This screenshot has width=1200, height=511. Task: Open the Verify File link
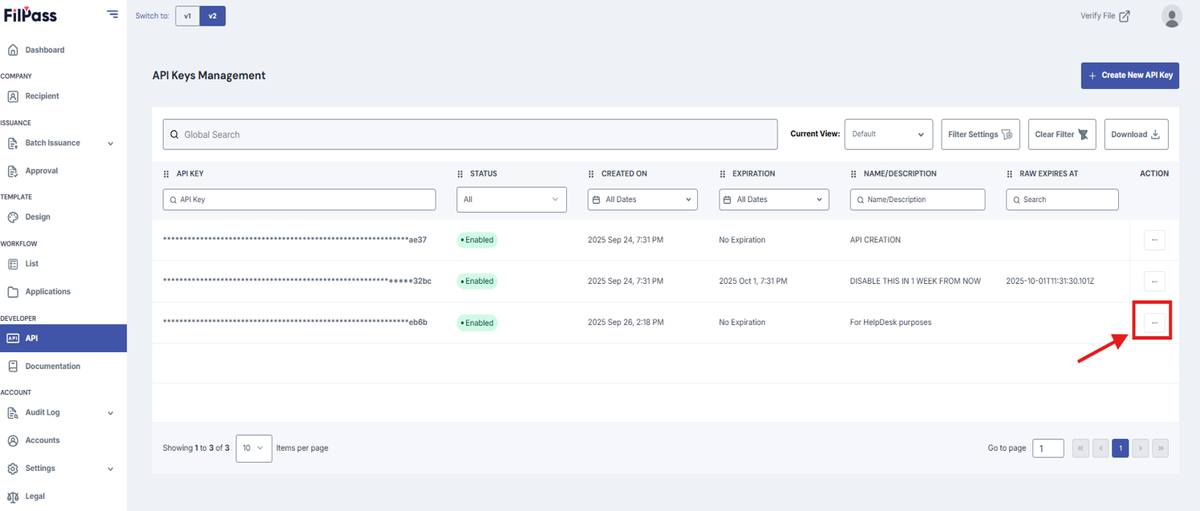[1105, 16]
